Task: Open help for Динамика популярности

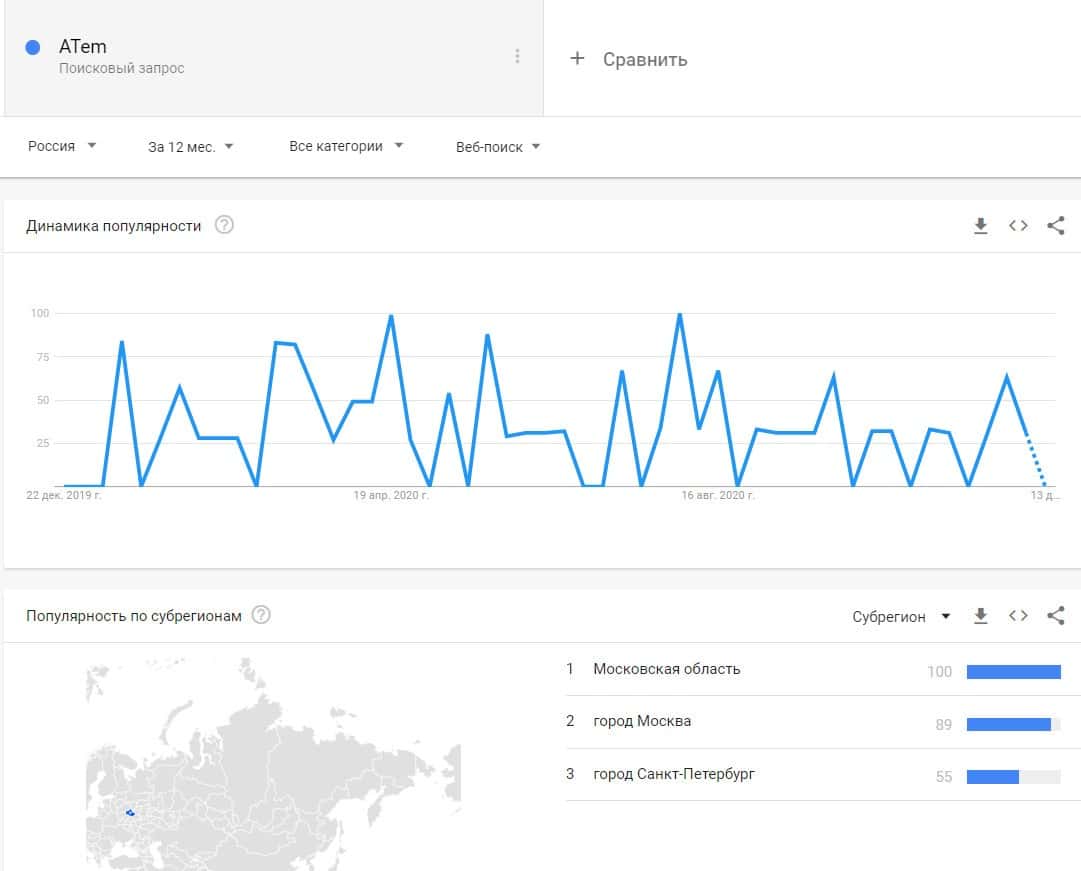Action: pos(225,226)
